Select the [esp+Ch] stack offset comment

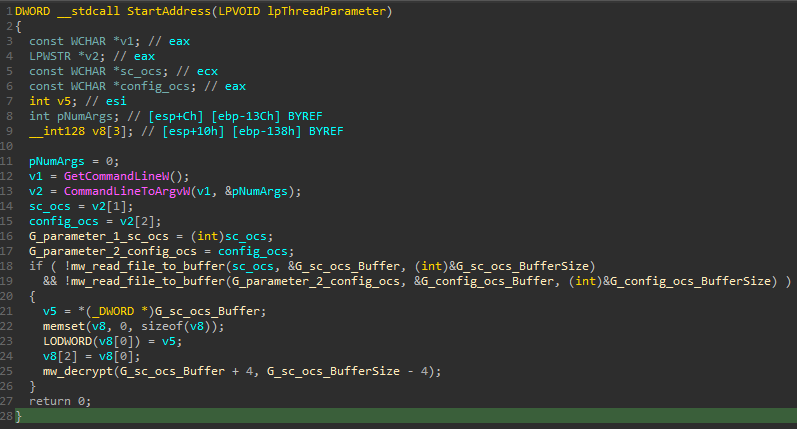coord(176,116)
